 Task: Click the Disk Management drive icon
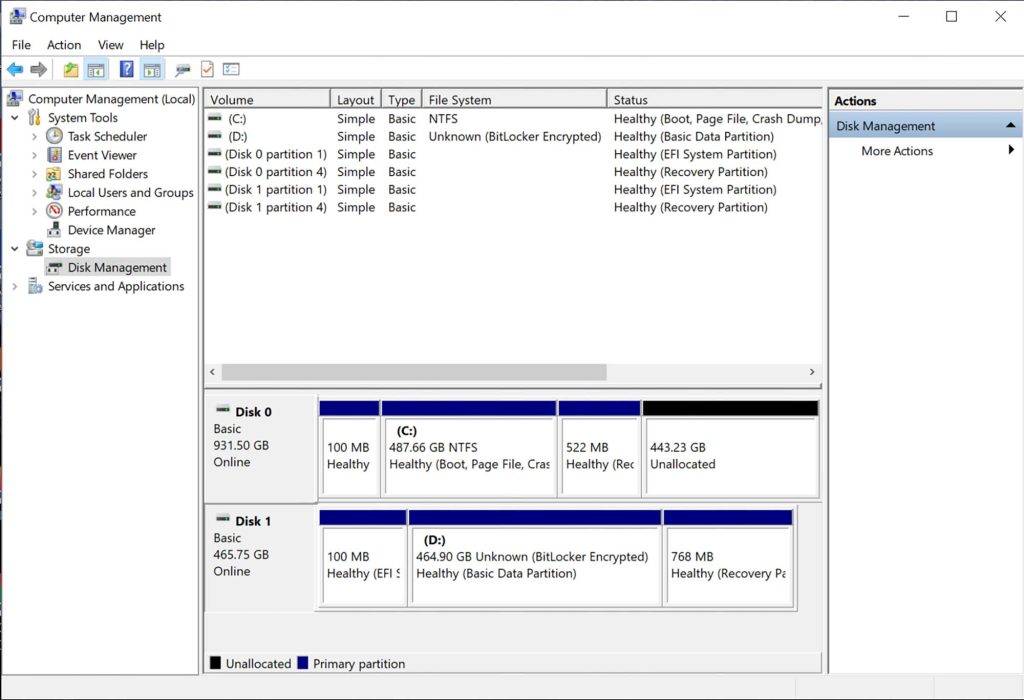[55, 267]
